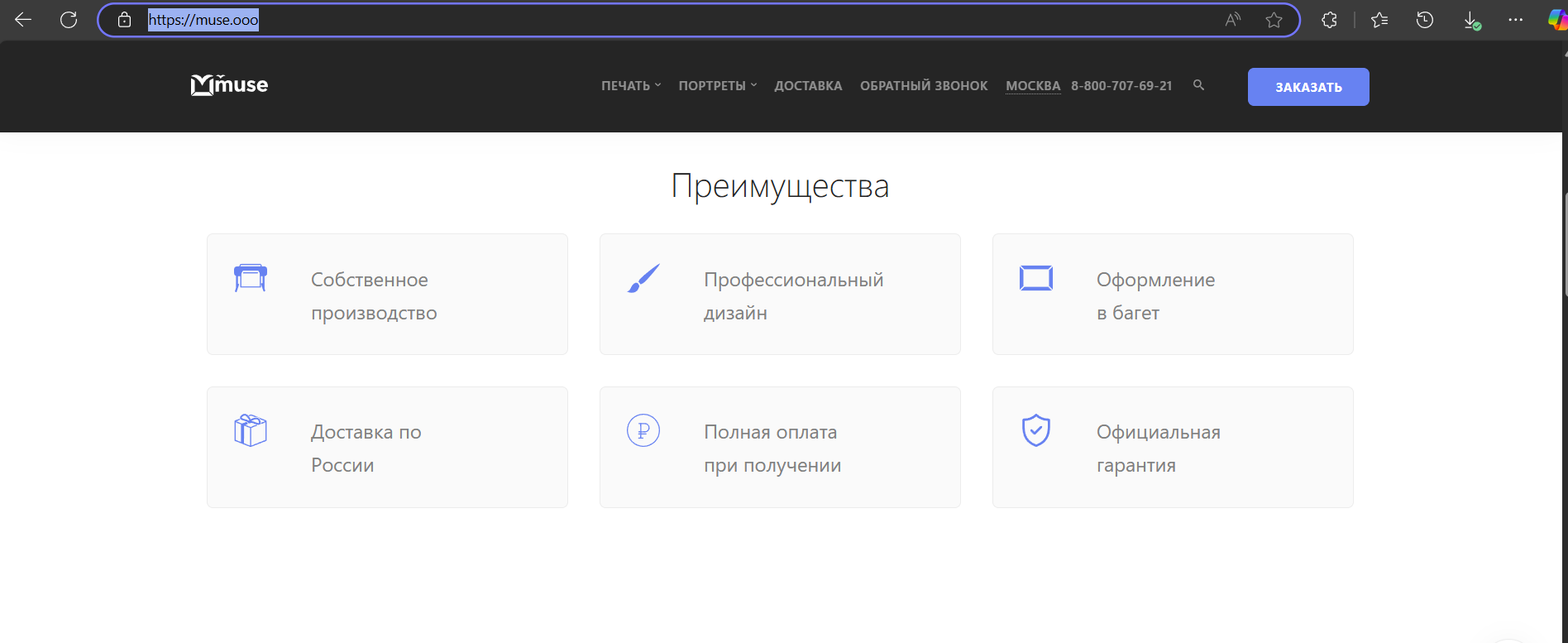Open browser History icon
The height and width of the screenshot is (643, 1568).
(x=1425, y=20)
